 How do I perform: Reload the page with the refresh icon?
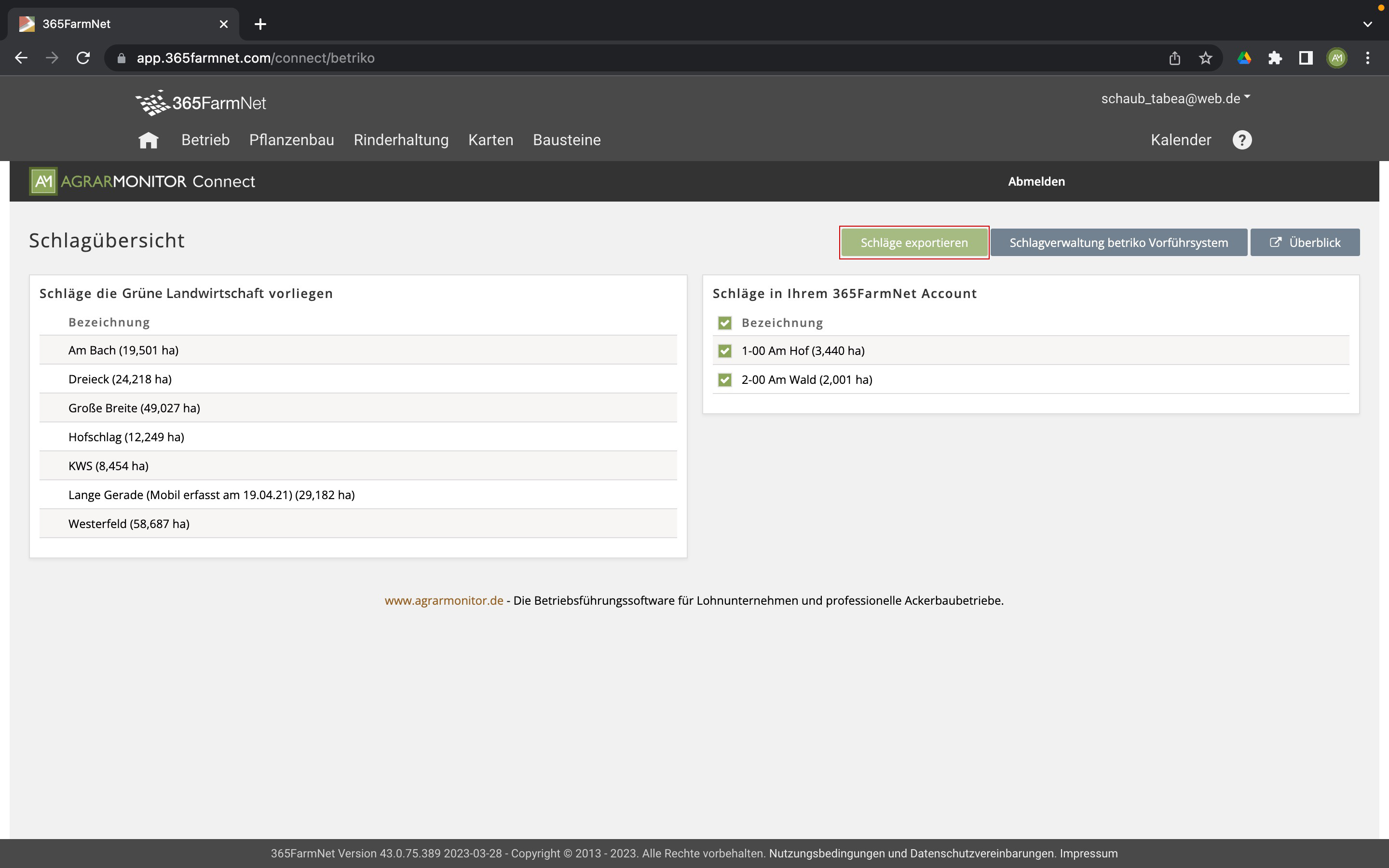[x=83, y=58]
